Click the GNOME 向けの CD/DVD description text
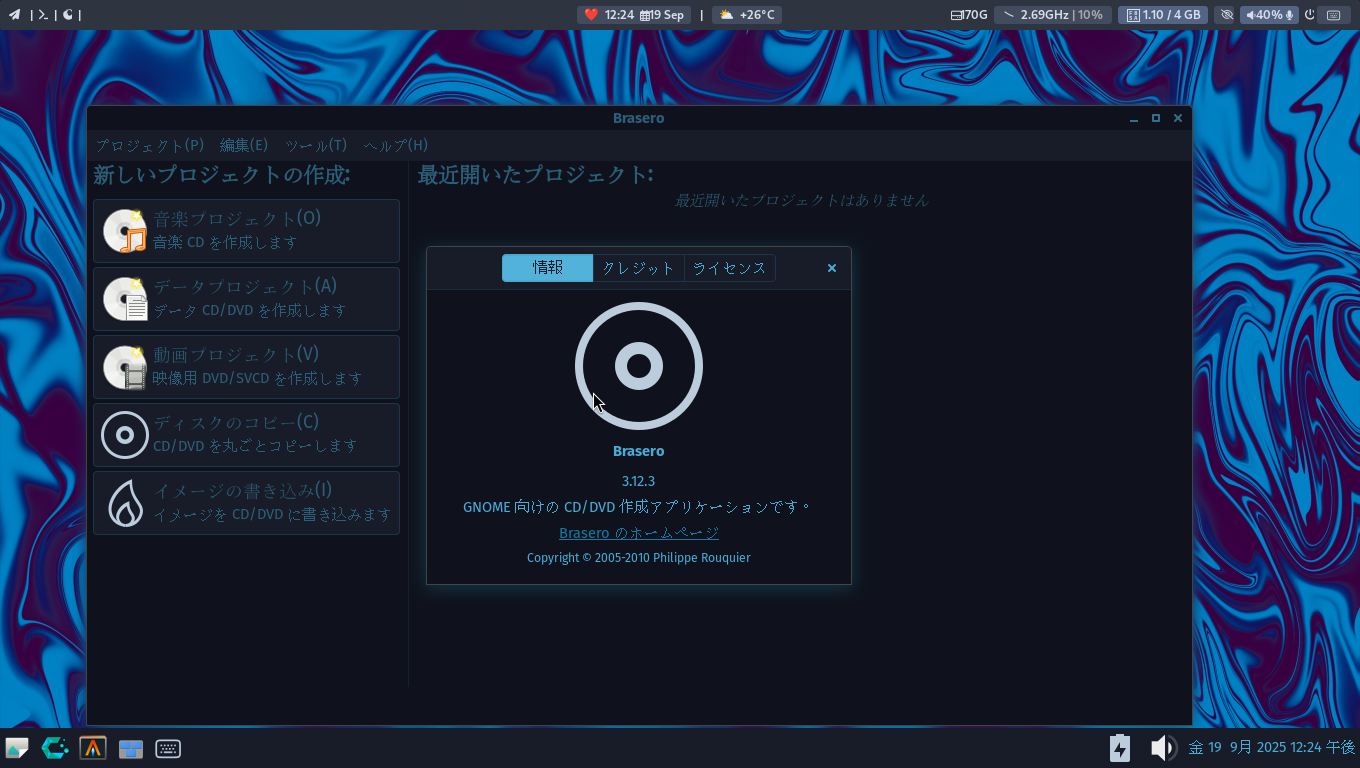The height and width of the screenshot is (768, 1360). point(638,507)
